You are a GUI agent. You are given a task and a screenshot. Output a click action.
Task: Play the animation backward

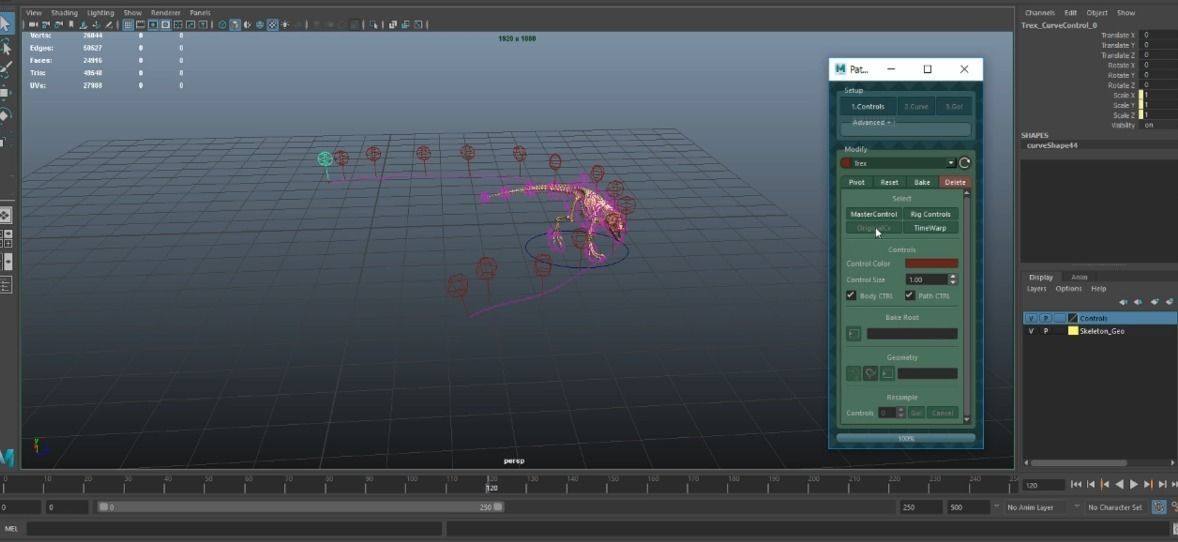coord(1120,484)
